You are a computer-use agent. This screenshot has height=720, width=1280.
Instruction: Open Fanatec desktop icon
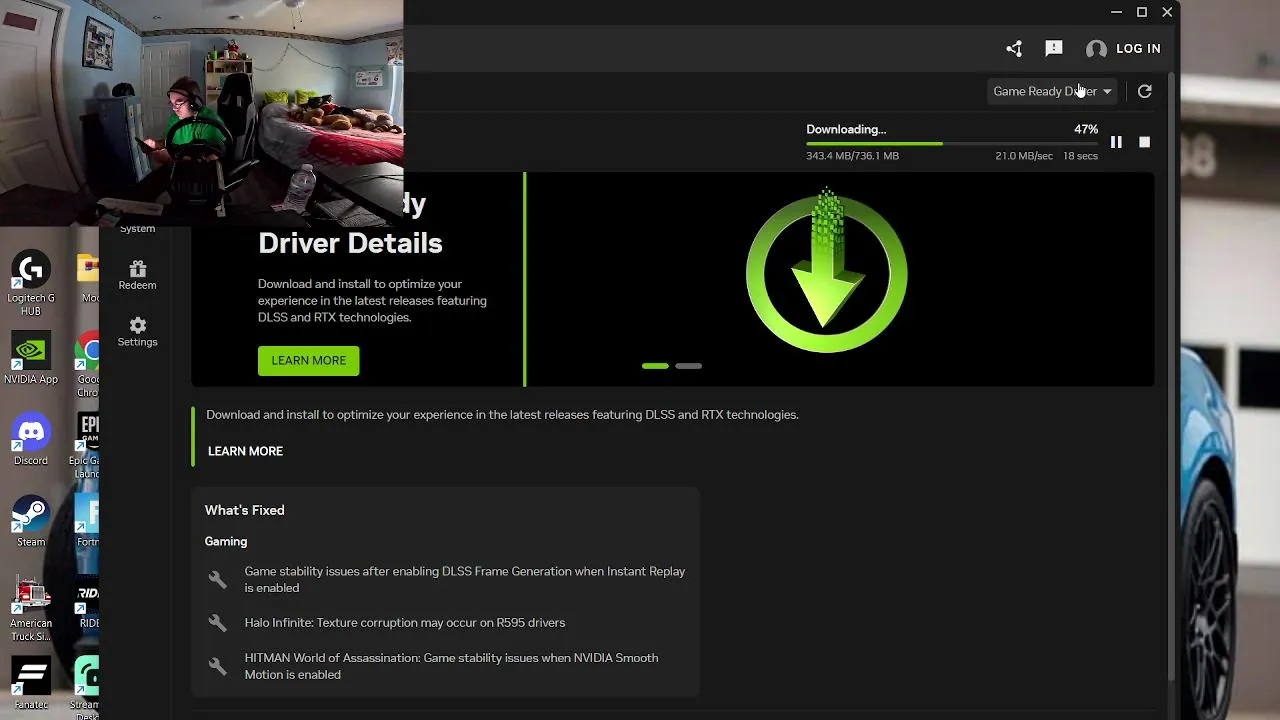click(x=31, y=682)
